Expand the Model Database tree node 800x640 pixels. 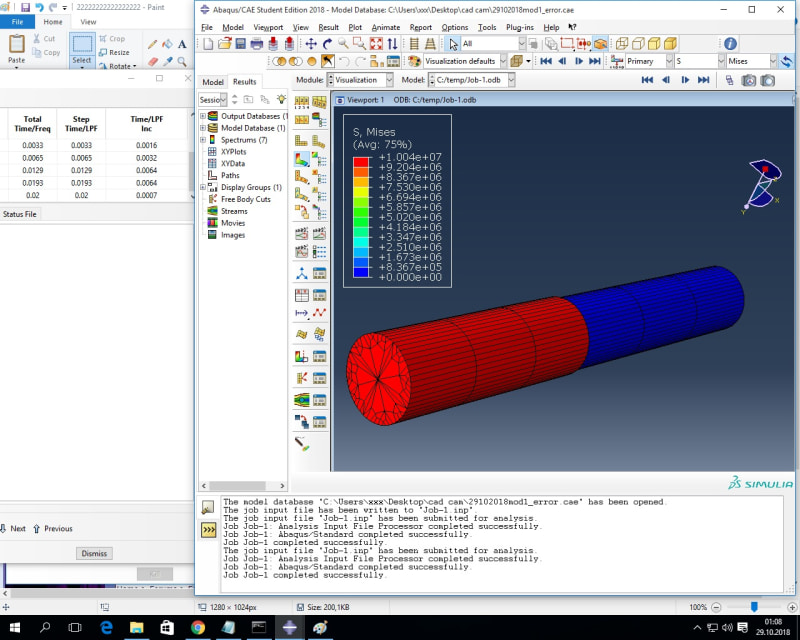[203, 128]
